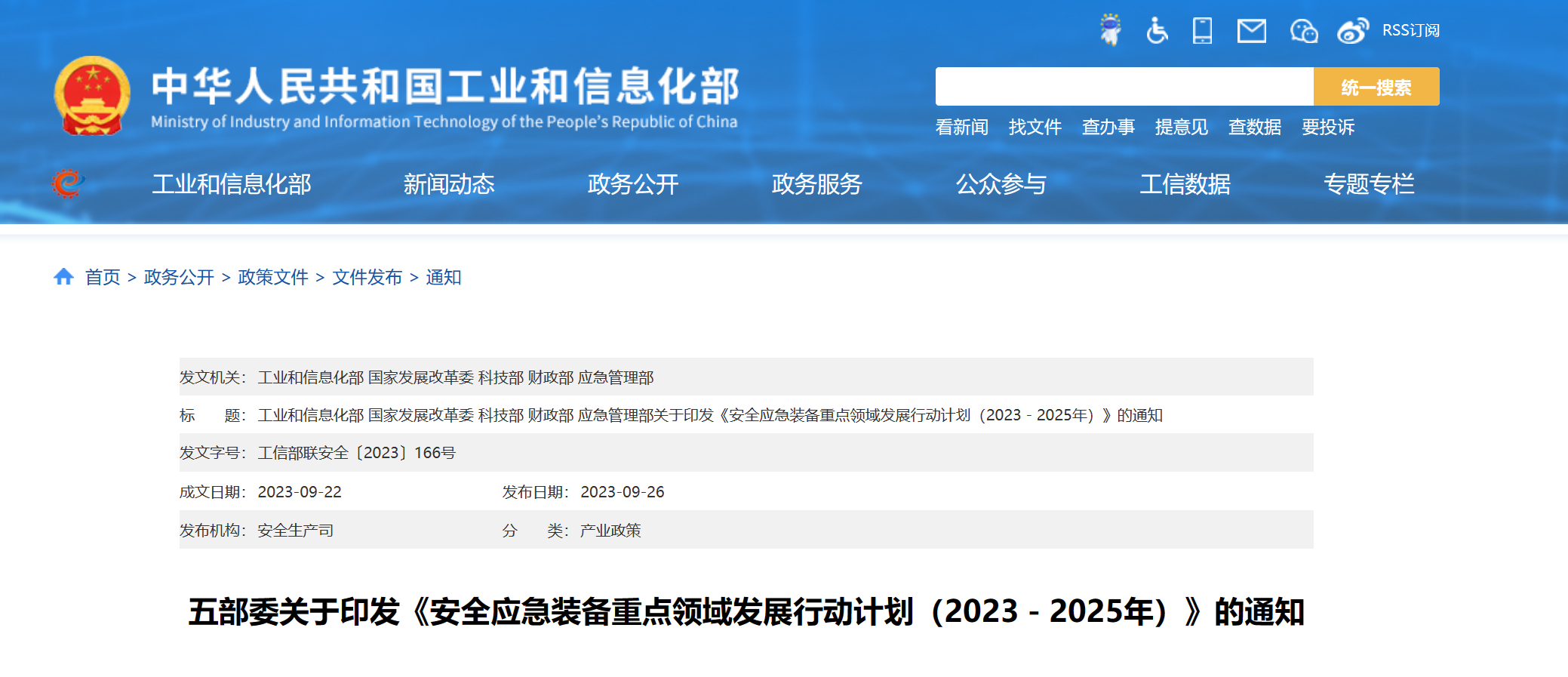Click inside the search text field
Viewport: 1568px width, 677px height.
[x=1124, y=87]
